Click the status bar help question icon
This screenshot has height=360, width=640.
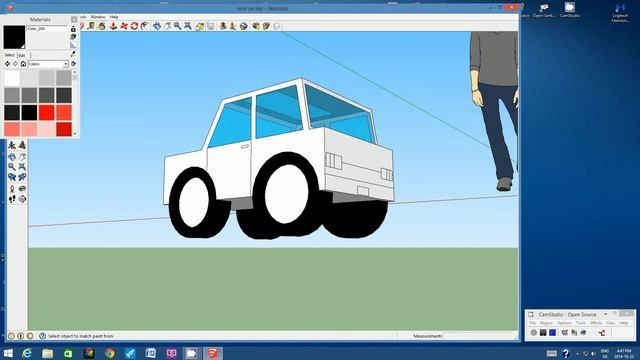(x=42, y=336)
